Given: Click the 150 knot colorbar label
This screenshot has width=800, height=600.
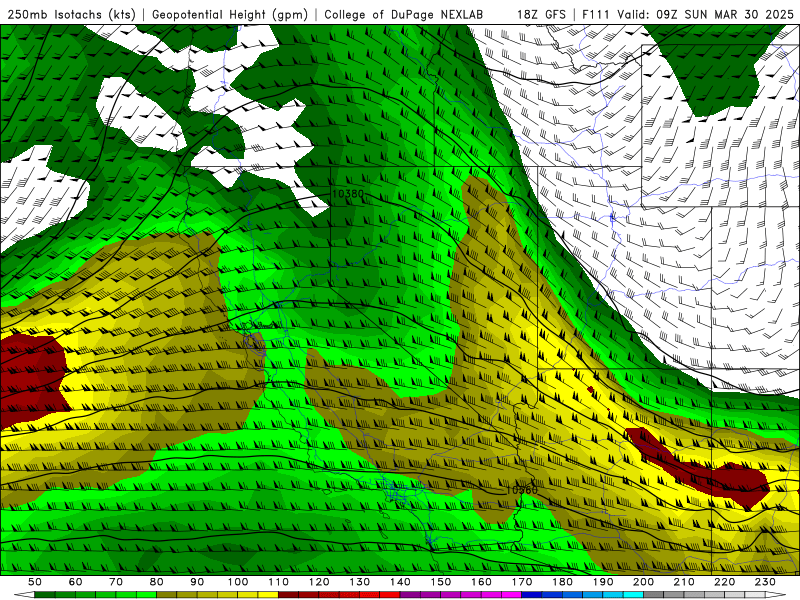Looking at the screenshot, I should (x=441, y=582).
